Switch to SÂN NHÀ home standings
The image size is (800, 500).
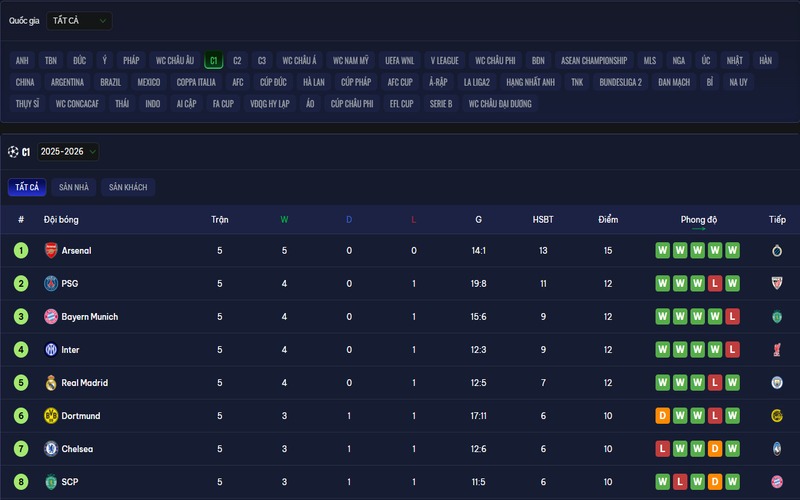[x=73, y=187]
